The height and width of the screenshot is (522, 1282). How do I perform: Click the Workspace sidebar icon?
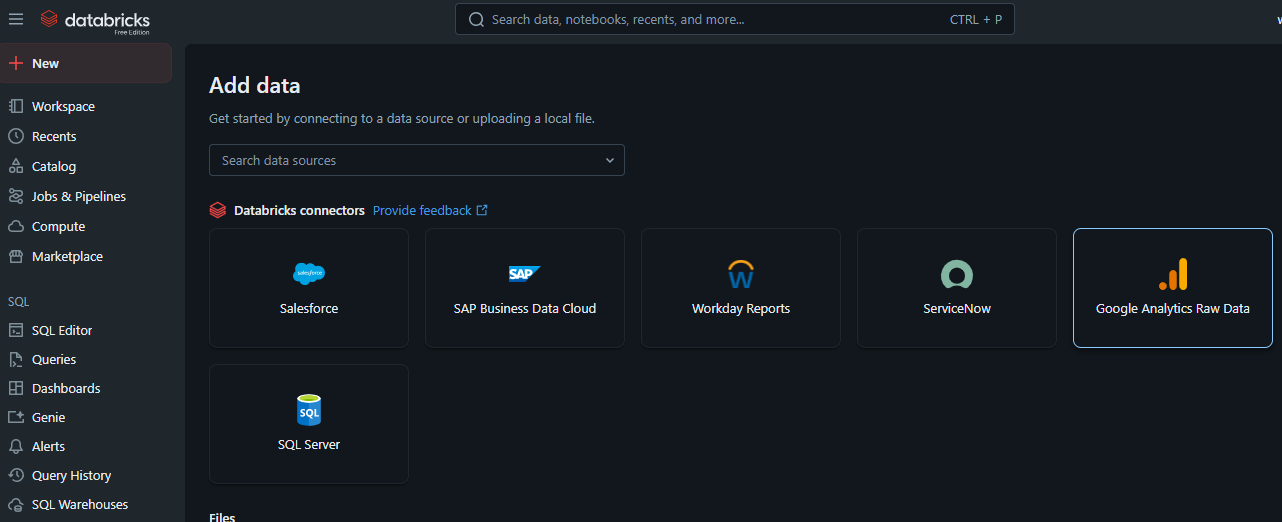16,106
